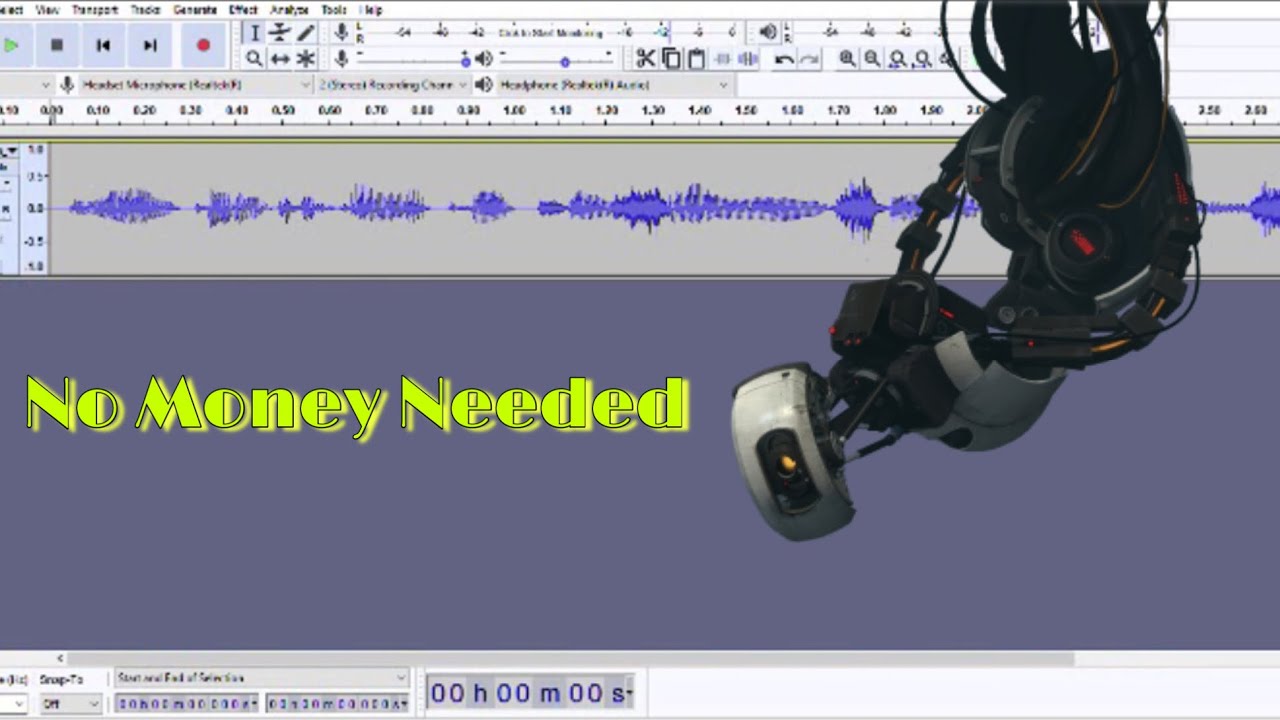Click the record meter microphone icon
Screen dimensions: 1280x720
point(341,33)
